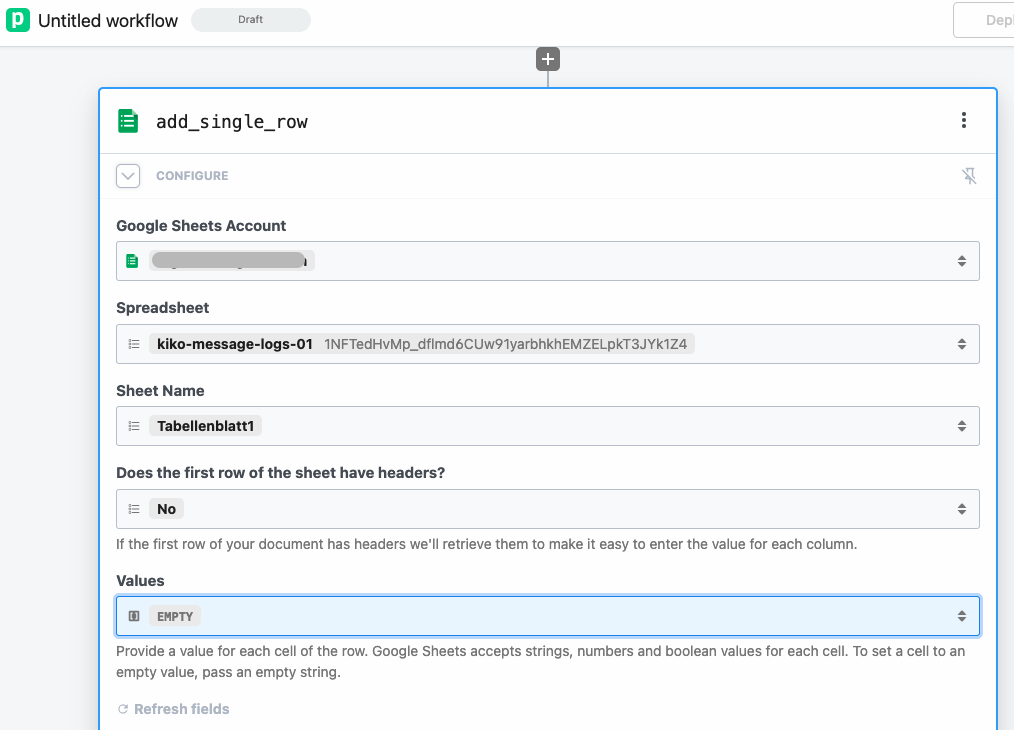This screenshot has width=1014, height=730.
Task: Click the No value chip
Action: tap(167, 509)
